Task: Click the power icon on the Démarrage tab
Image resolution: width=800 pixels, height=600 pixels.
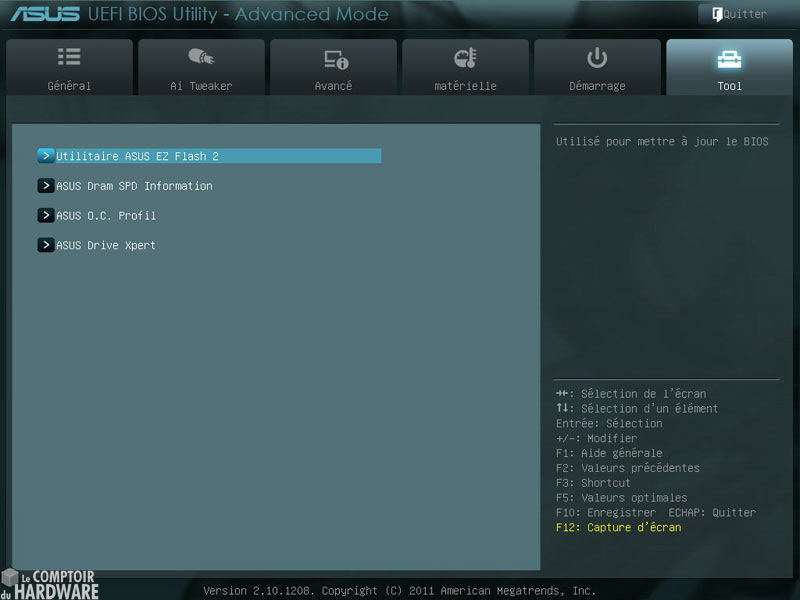Action: pyautogui.click(x=597, y=57)
